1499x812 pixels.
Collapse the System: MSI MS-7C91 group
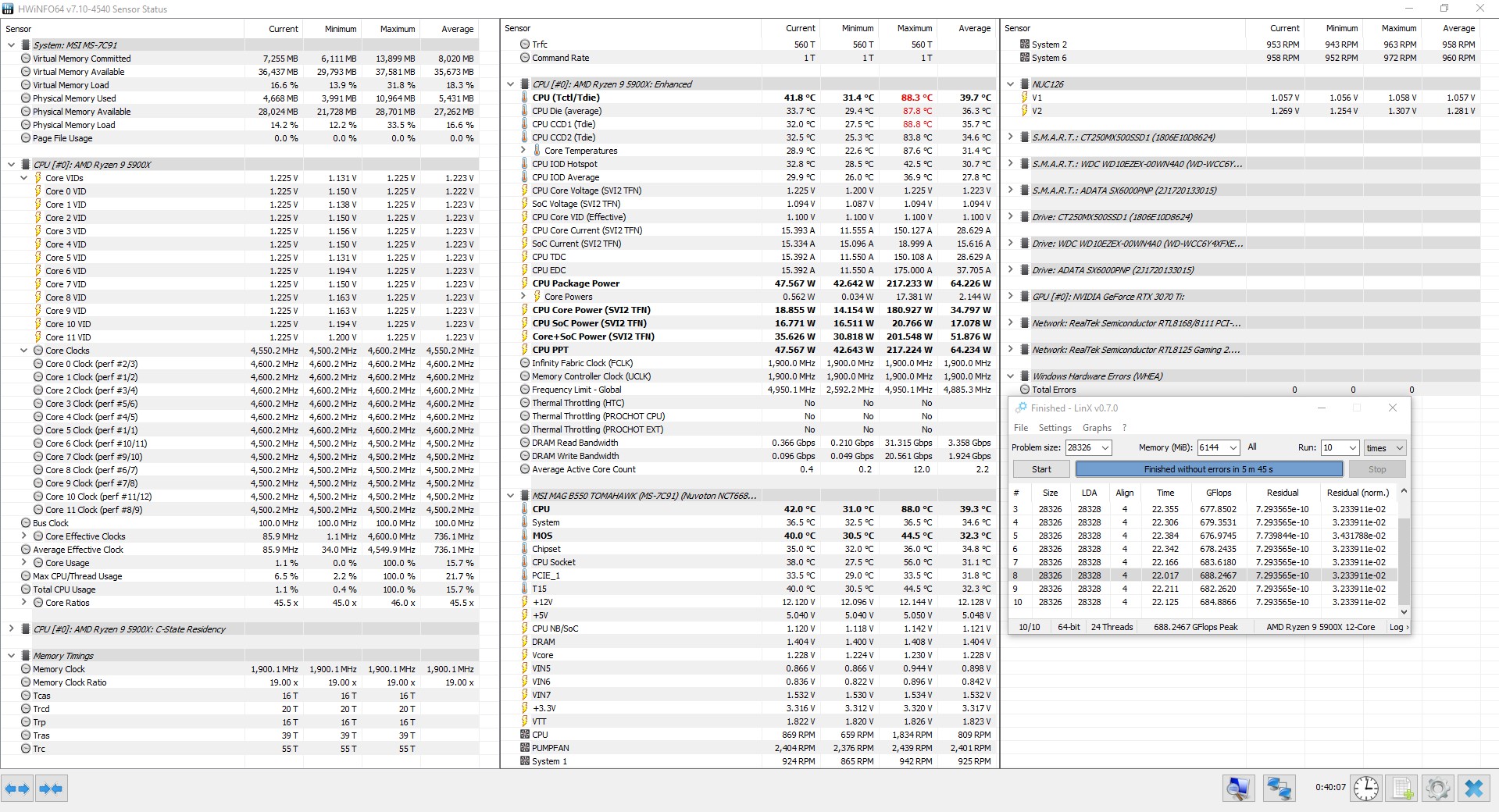[11, 45]
